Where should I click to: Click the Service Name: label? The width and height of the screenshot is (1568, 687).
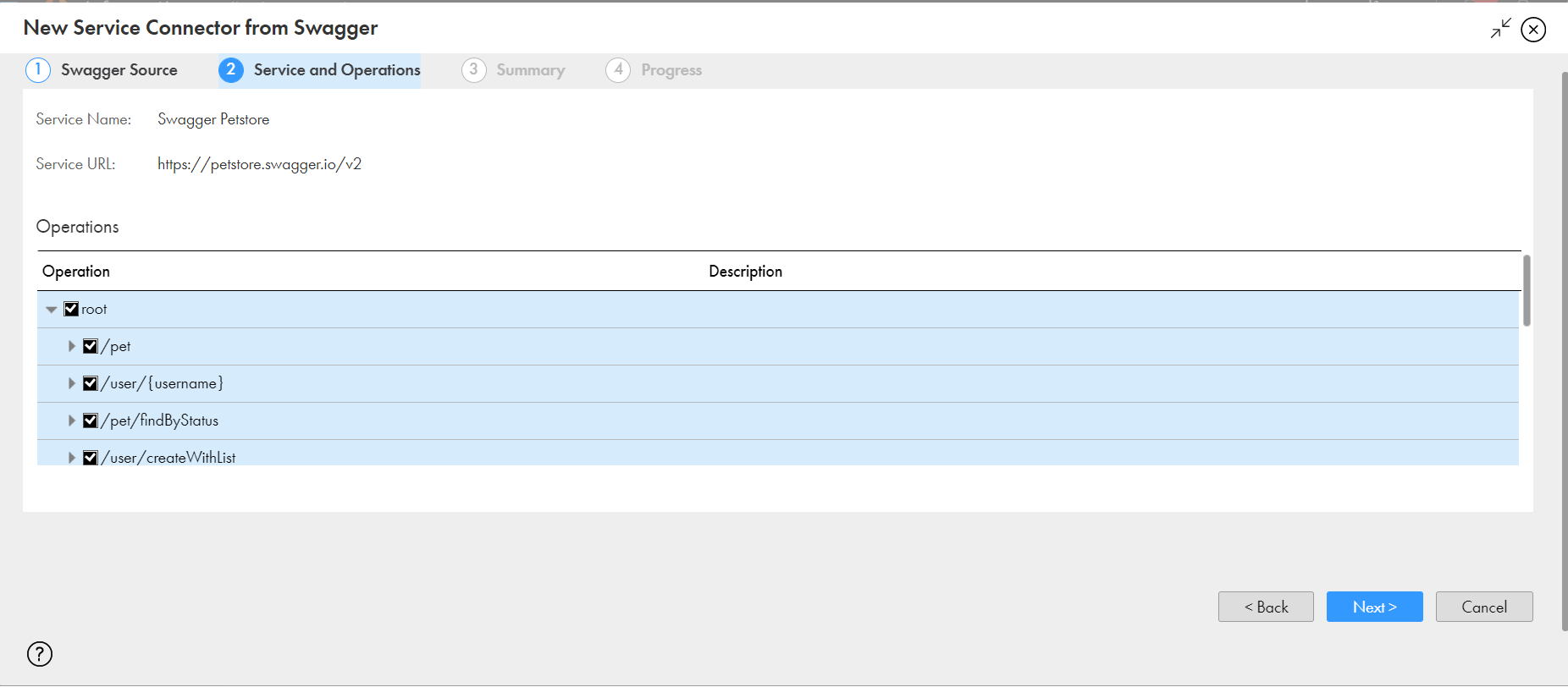tap(84, 119)
